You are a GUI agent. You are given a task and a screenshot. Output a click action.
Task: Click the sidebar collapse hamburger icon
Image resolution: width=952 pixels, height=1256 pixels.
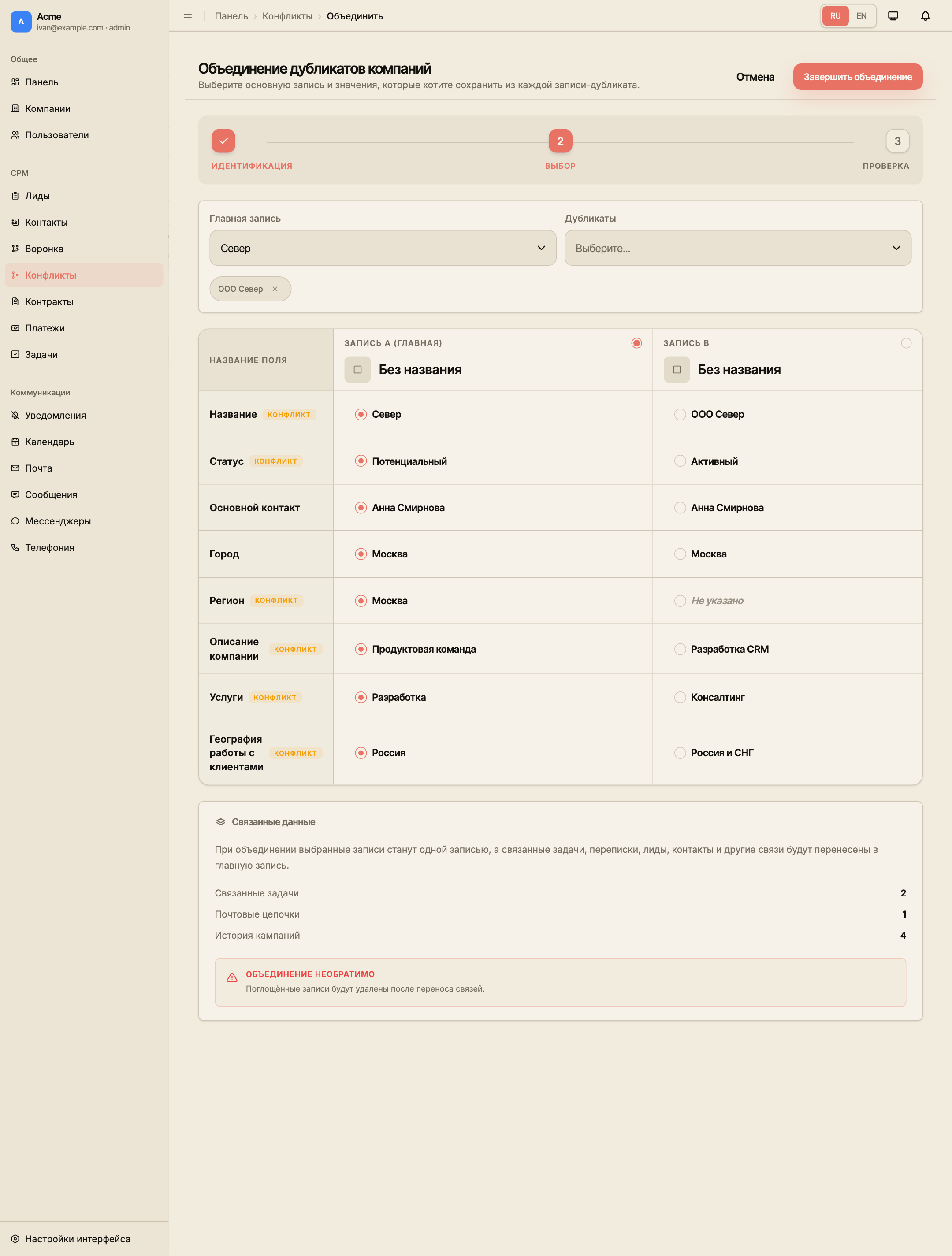(x=188, y=16)
